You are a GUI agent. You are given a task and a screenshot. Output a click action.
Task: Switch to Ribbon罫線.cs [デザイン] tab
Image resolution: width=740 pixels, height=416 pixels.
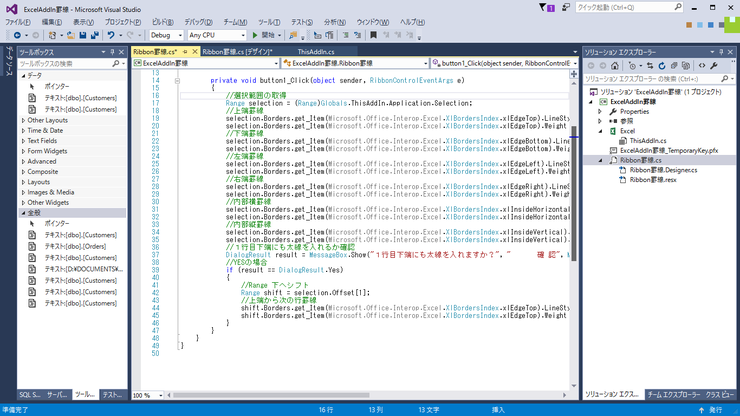(237, 52)
